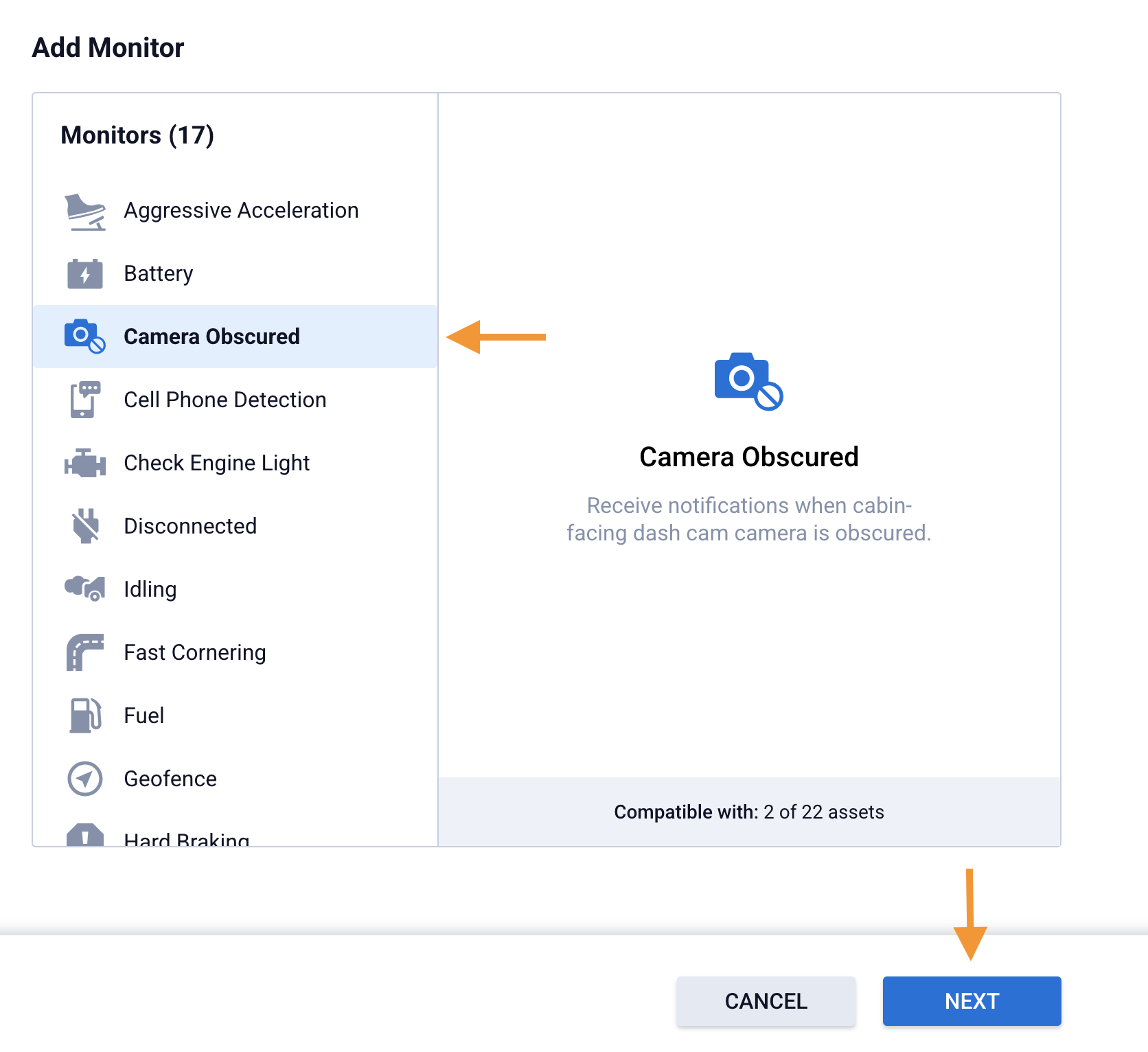
Task: Click the Fuel pump icon
Action: pyautogui.click(x=85, y=716)
